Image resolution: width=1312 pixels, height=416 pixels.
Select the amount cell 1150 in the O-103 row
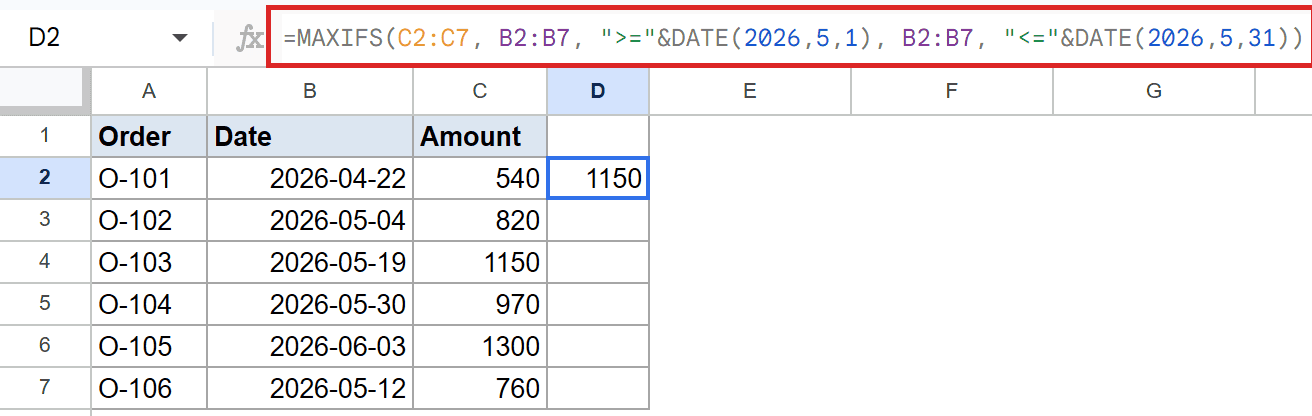[x=480, y=262]
